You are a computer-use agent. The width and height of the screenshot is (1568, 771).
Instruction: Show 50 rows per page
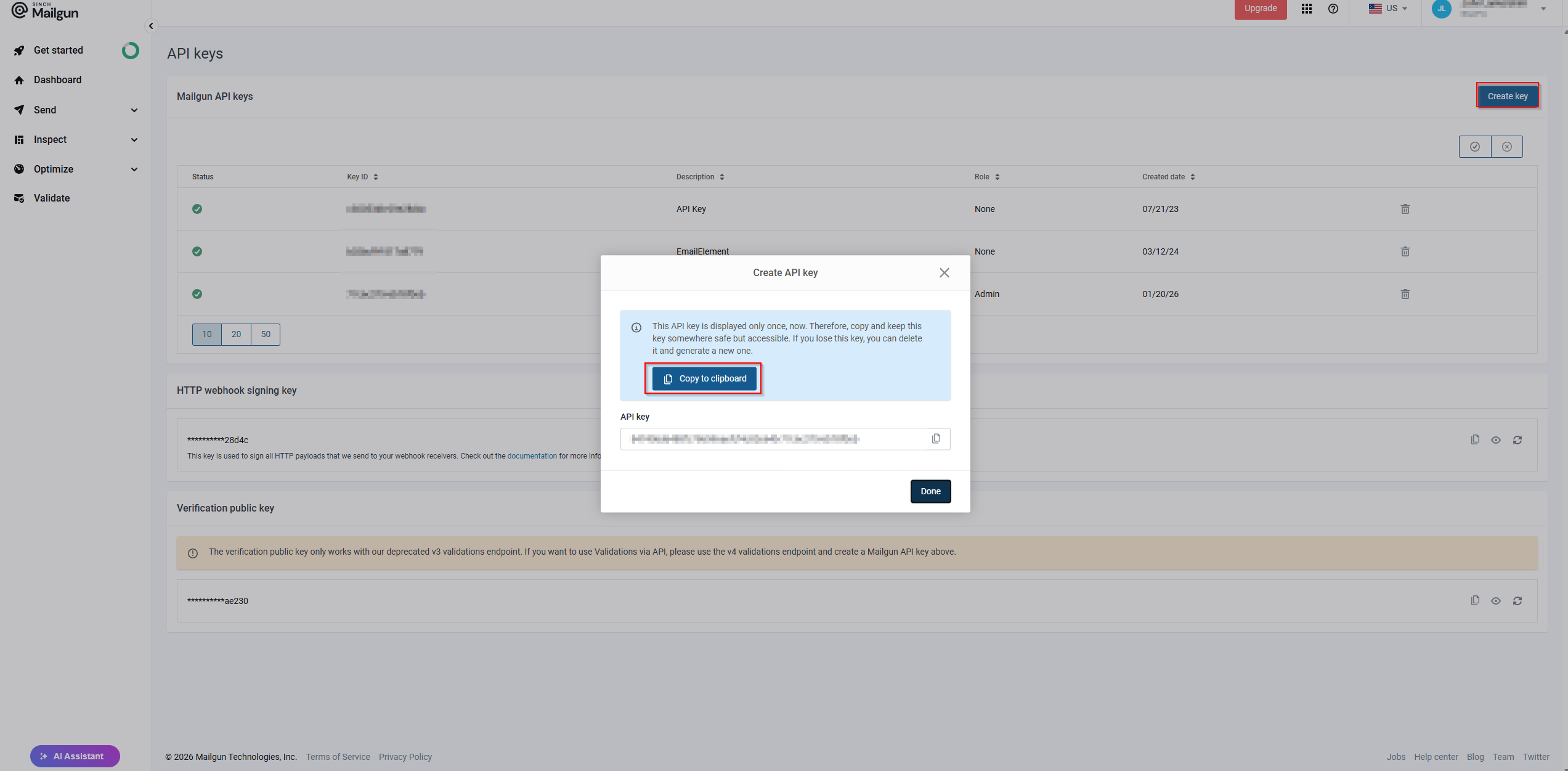point(266,334)
